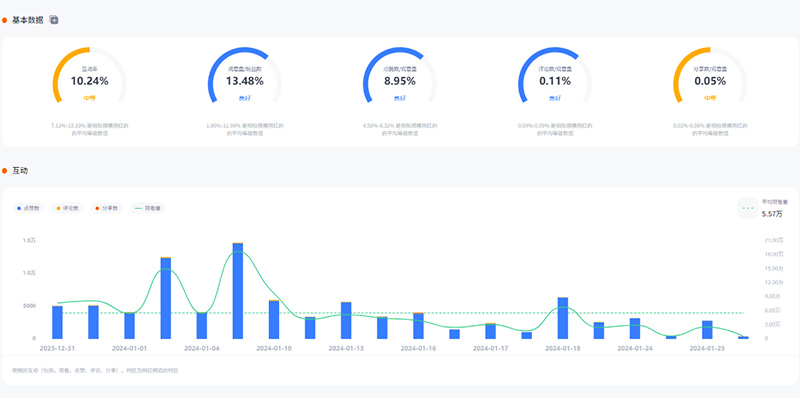Toggle the green 观看量 line legend
The image size is (800, 398).
(148, 208)
